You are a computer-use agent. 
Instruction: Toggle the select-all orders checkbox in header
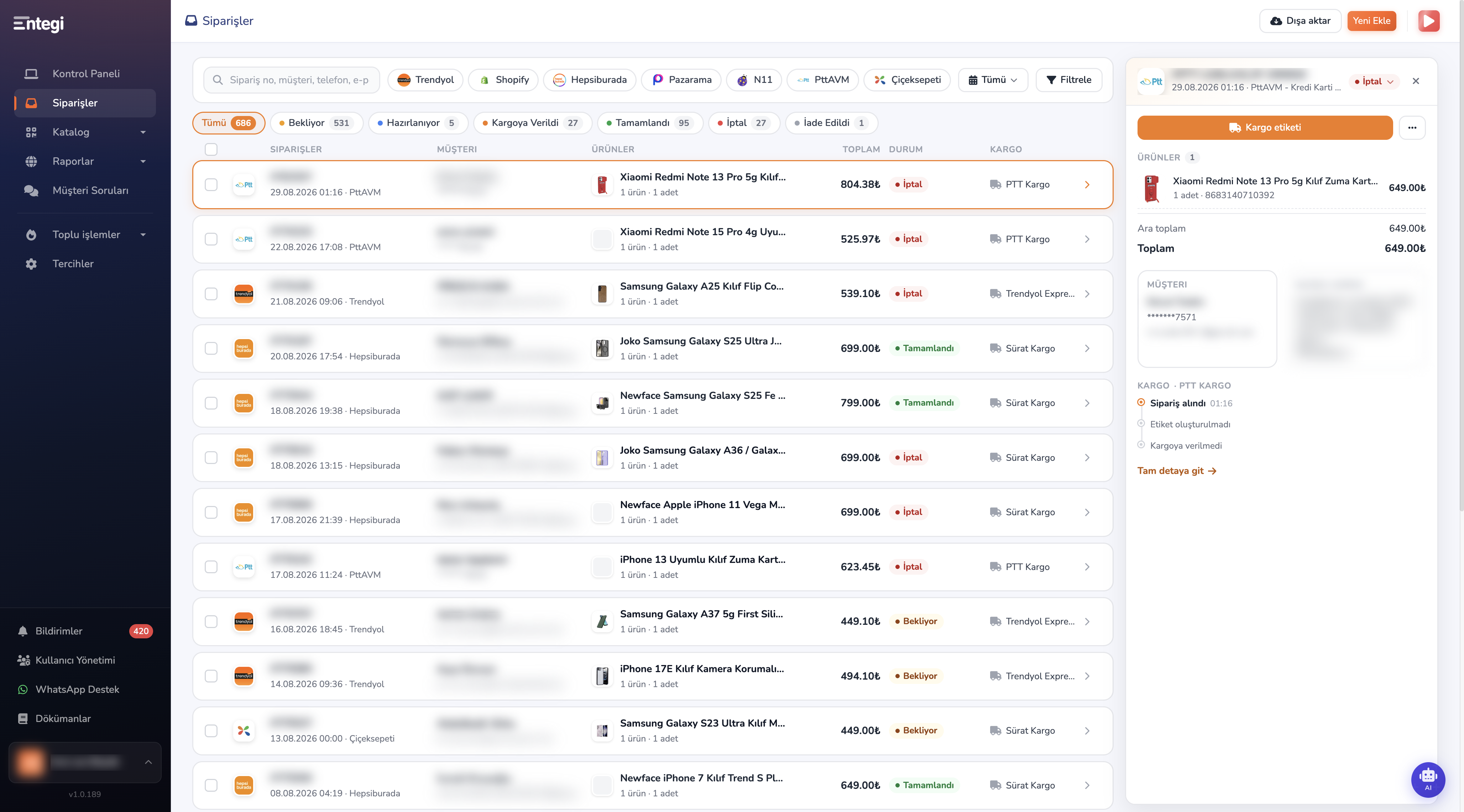click(x=211, y=149)
